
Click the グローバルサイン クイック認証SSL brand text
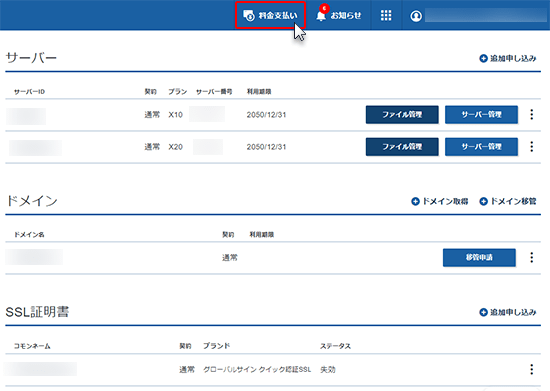point(257,370)
